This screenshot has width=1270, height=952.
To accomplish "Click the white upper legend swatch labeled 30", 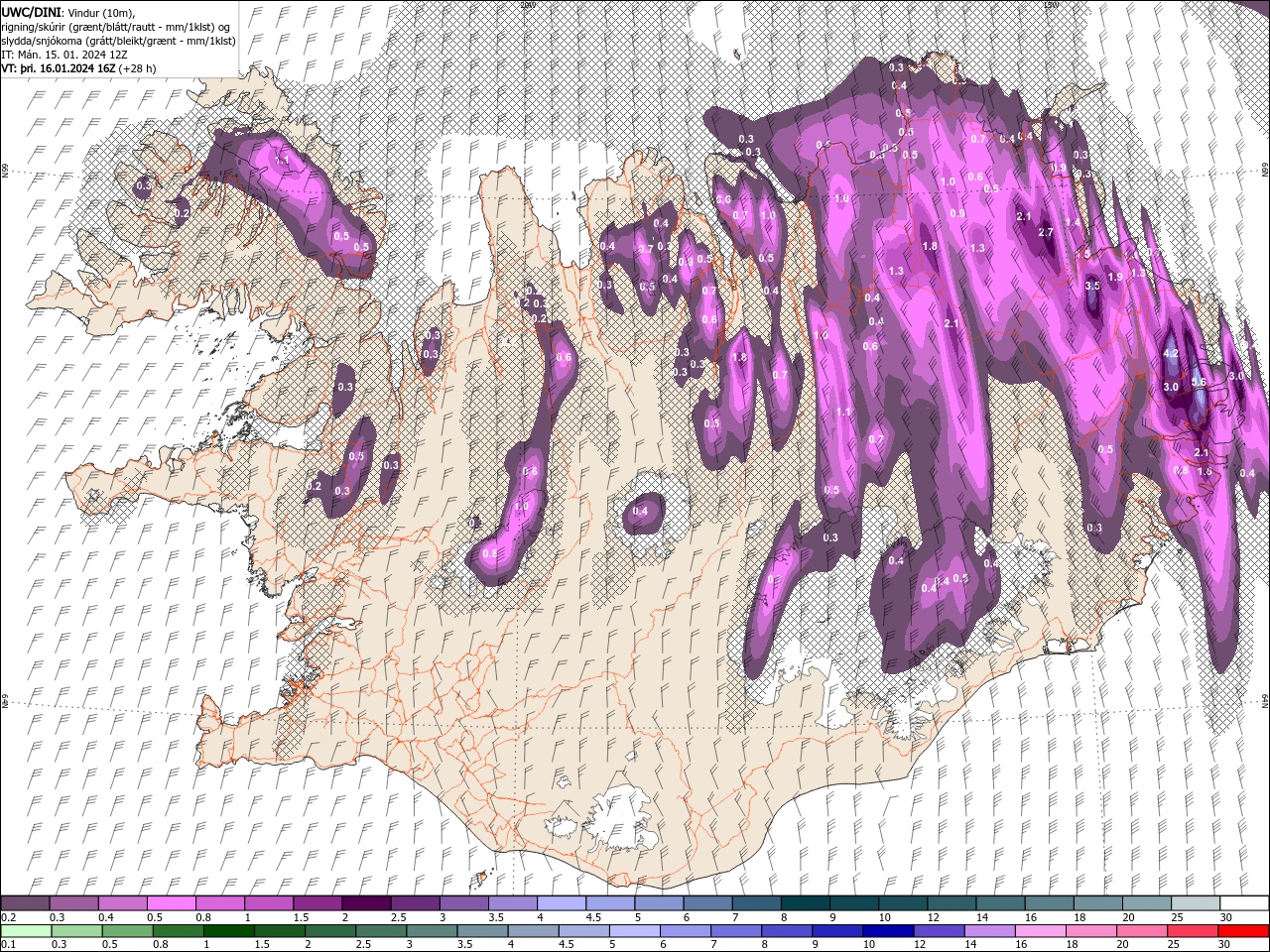I will (x=1244, y=903).
